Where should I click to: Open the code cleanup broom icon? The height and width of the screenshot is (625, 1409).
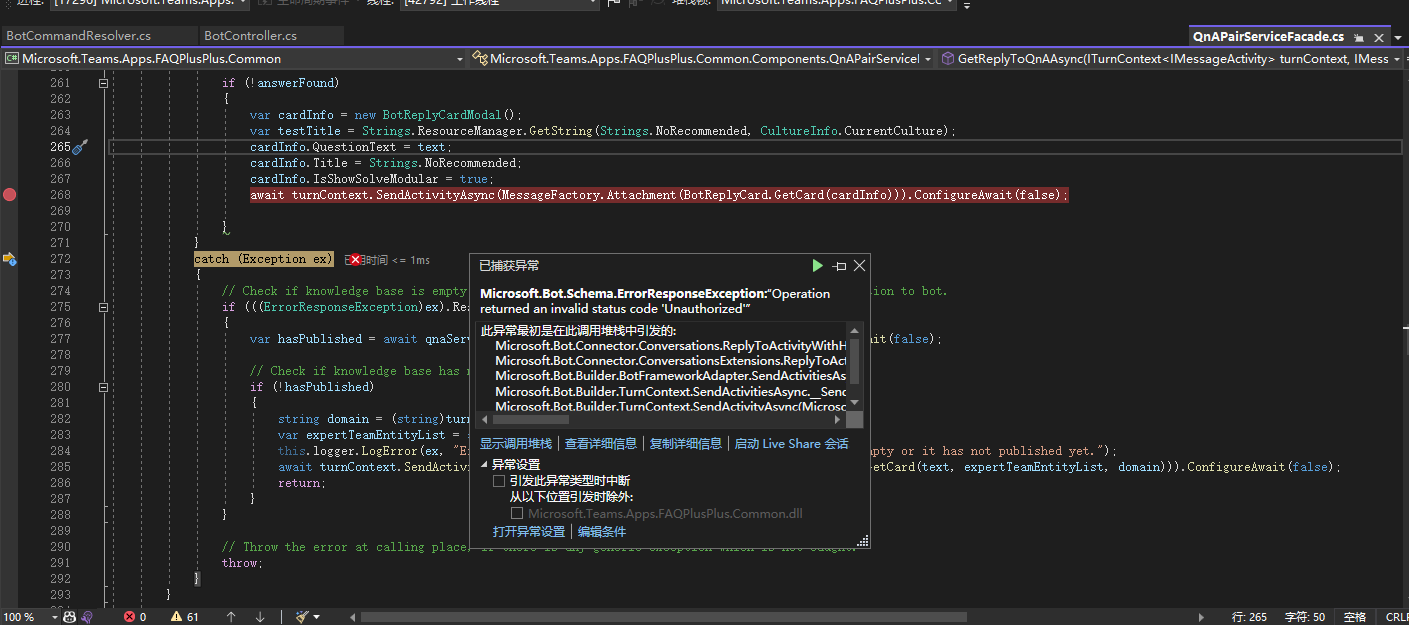[301, 617]
